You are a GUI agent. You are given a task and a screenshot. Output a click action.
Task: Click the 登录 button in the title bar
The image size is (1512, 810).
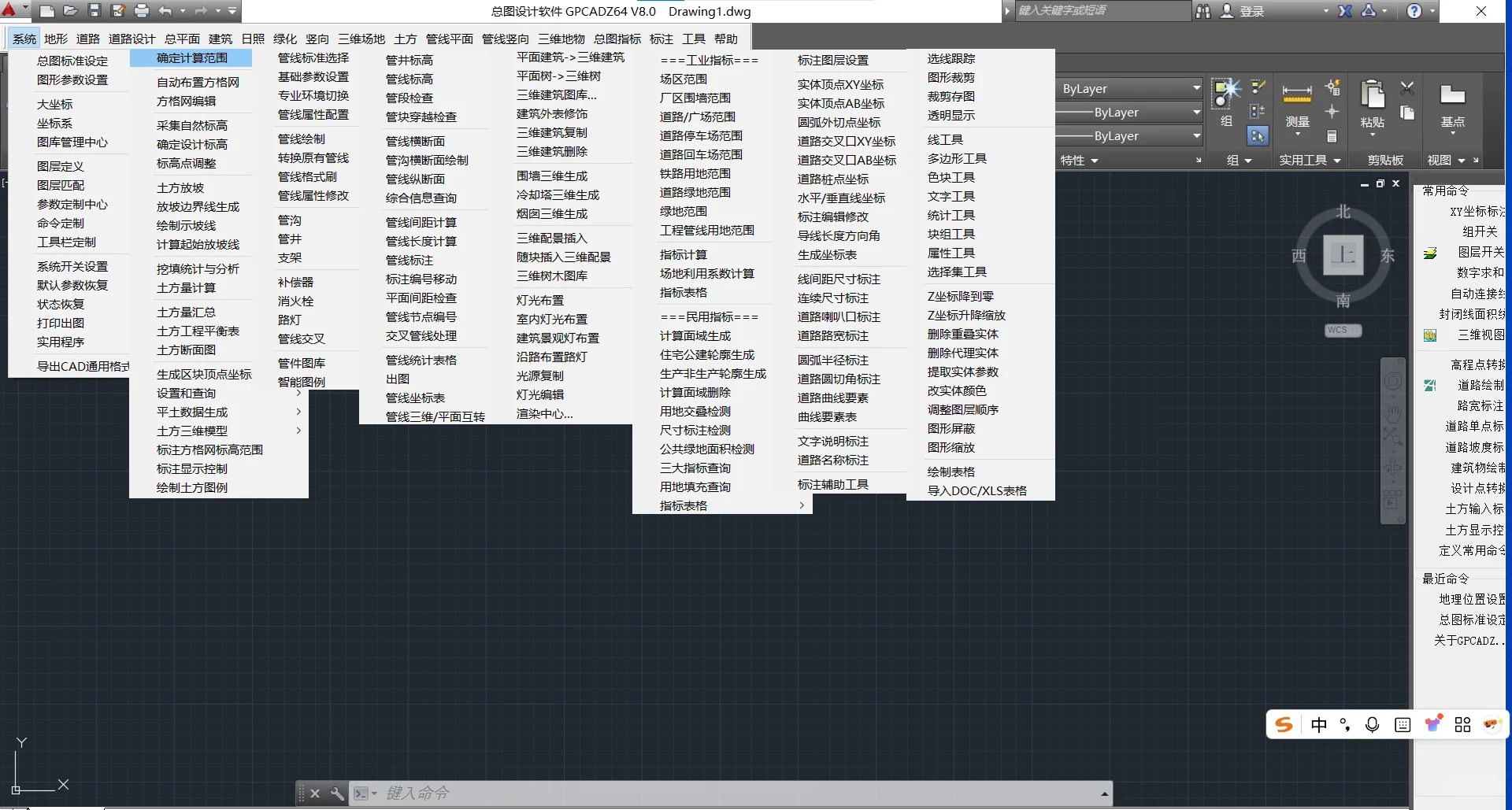pos(1252,11)
